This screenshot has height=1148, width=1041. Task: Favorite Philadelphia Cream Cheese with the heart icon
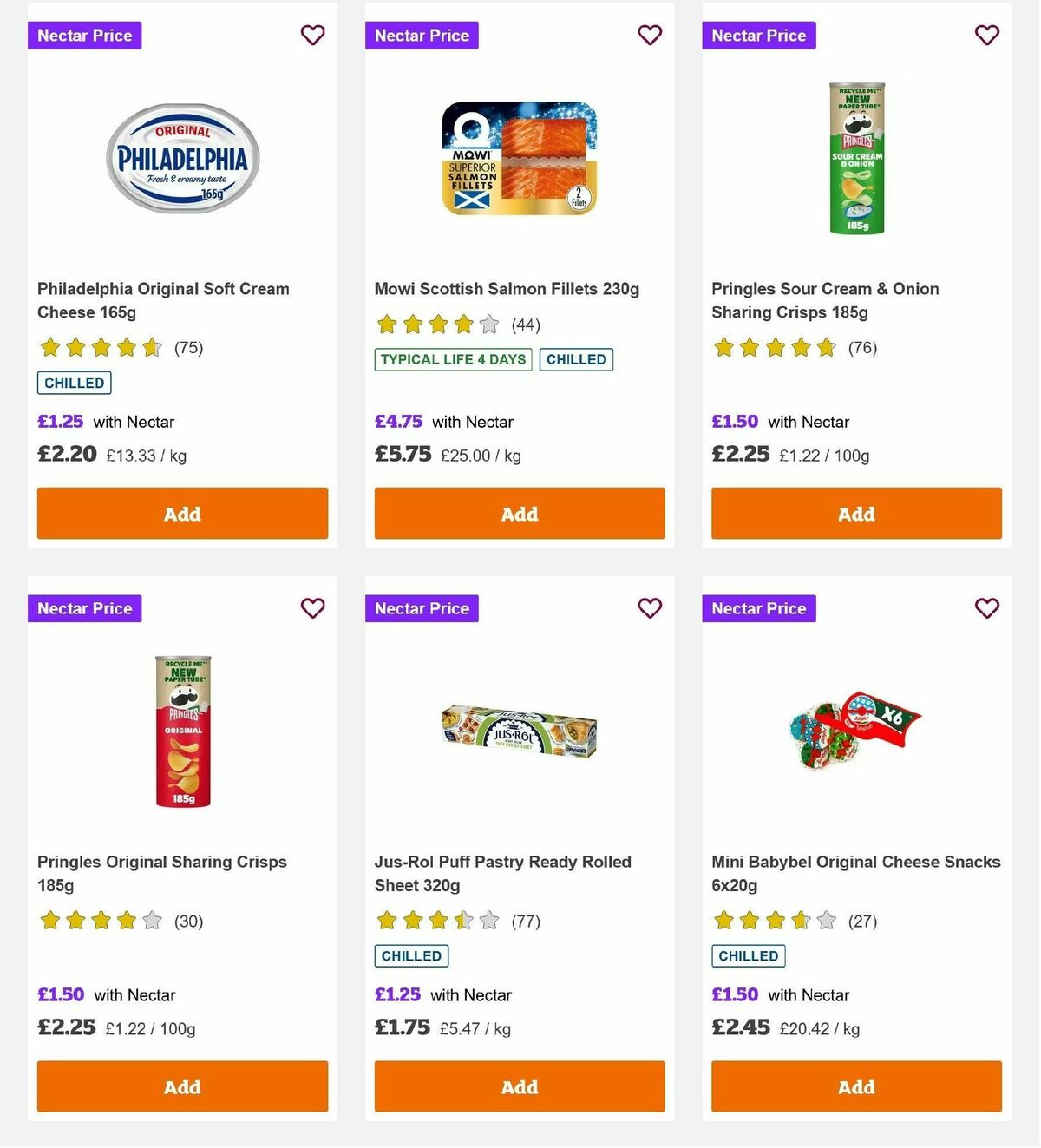tap(312, 35)
